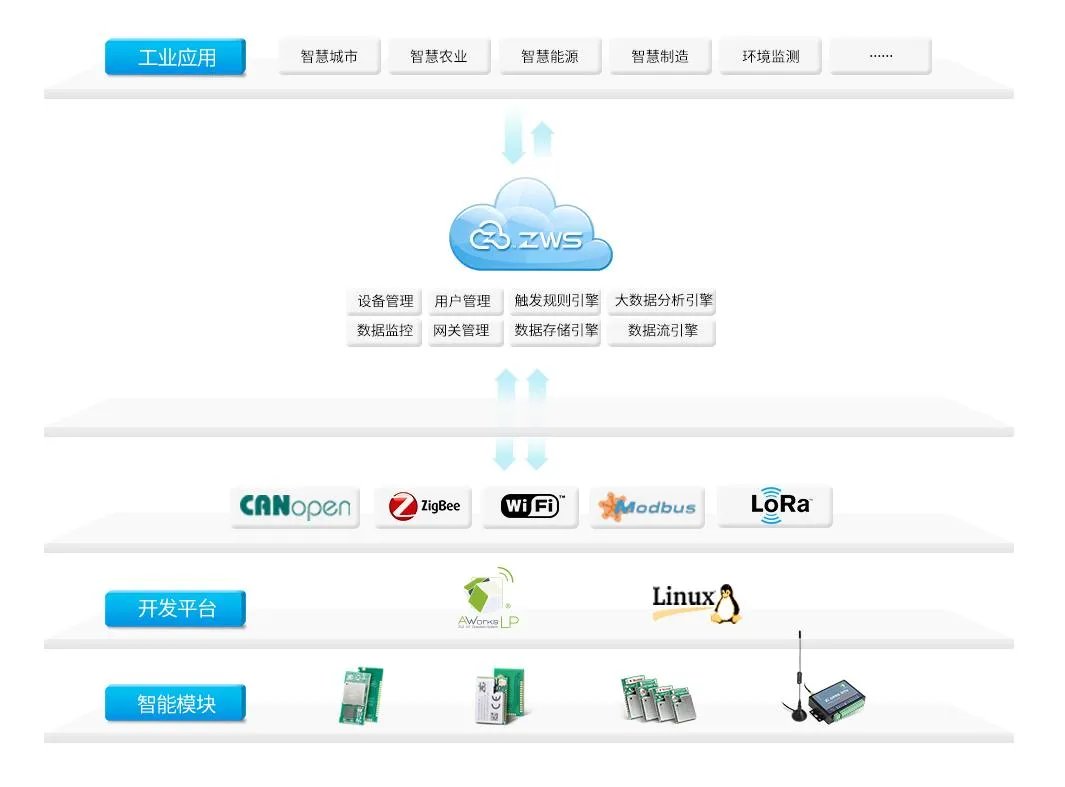Open the 环境监测 tab

pos(770,57)
